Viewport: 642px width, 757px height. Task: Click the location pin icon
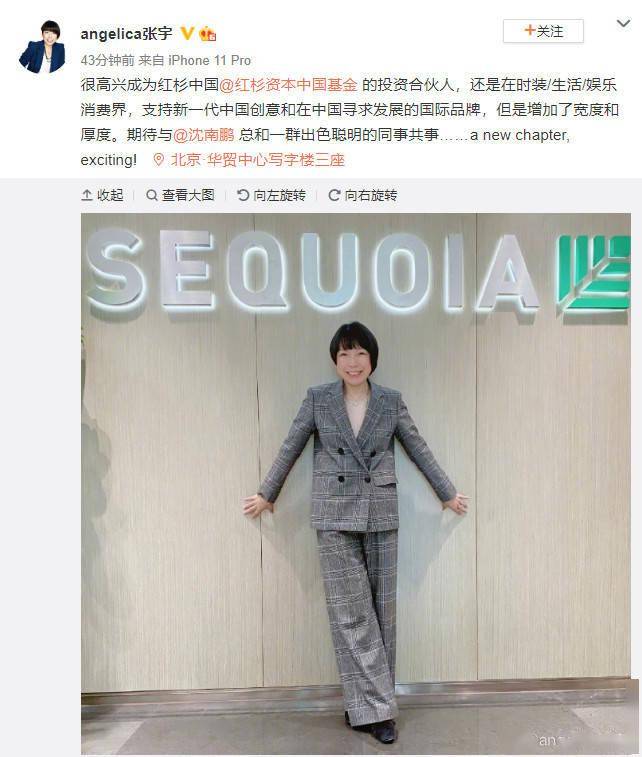coord(158,159)
